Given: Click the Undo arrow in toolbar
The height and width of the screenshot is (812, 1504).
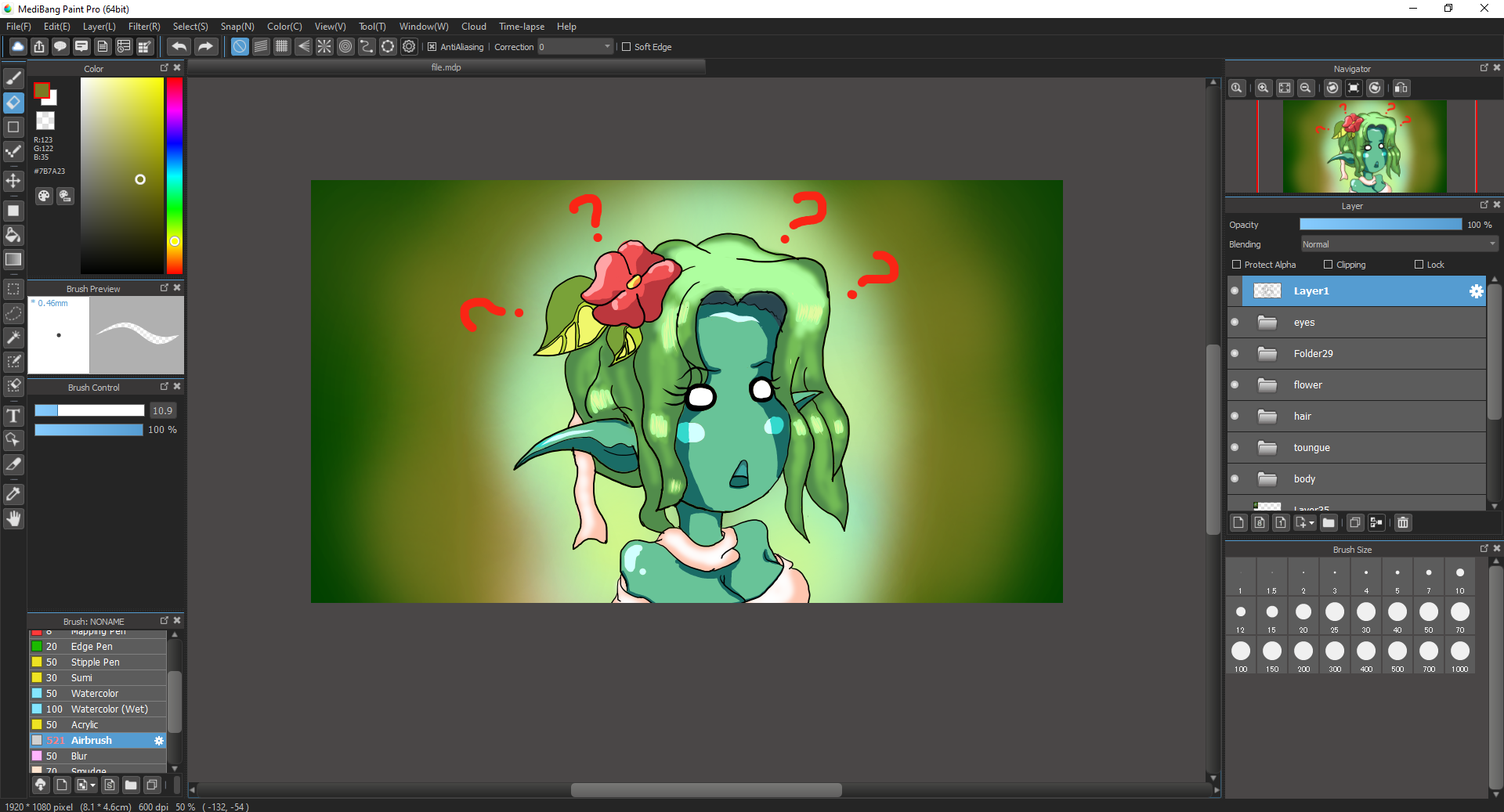Looking at the screenshot, I should pos(179,47).
